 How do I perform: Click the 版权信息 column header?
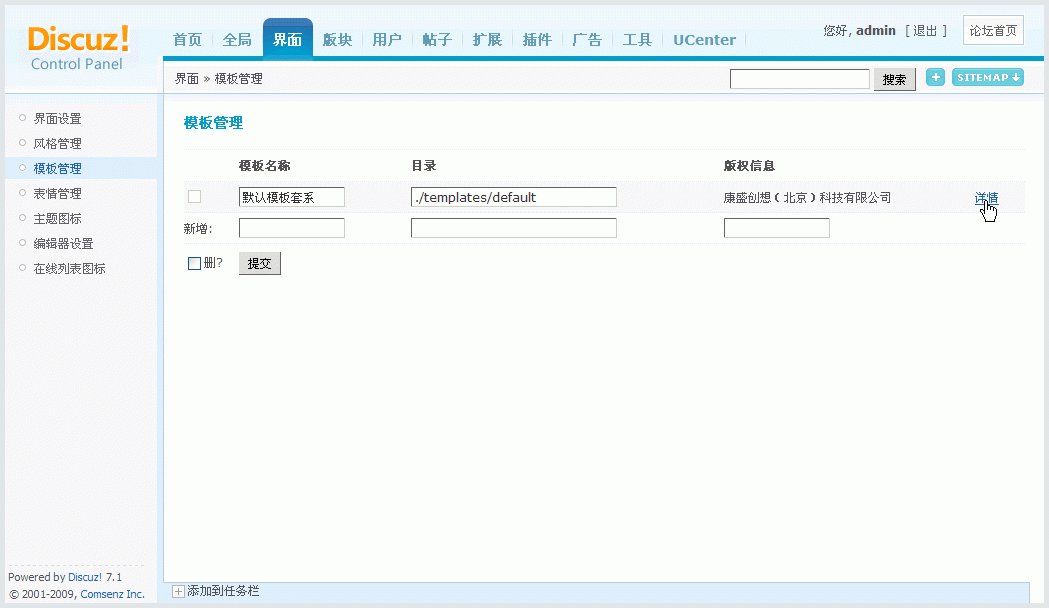coord(749,166)
